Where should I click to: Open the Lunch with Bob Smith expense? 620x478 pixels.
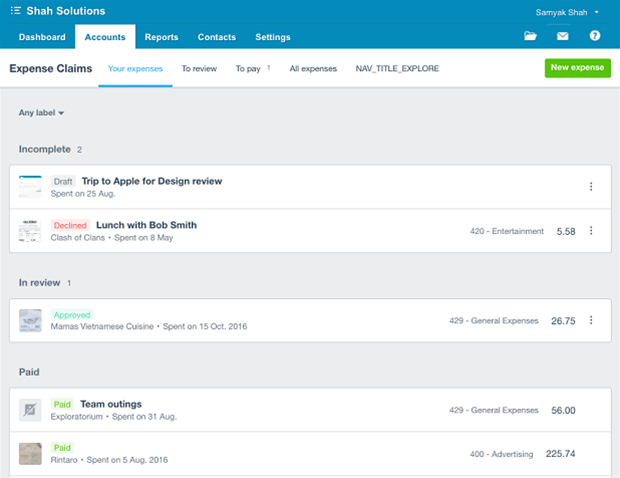pyautogui.click(x=146, y=225)
